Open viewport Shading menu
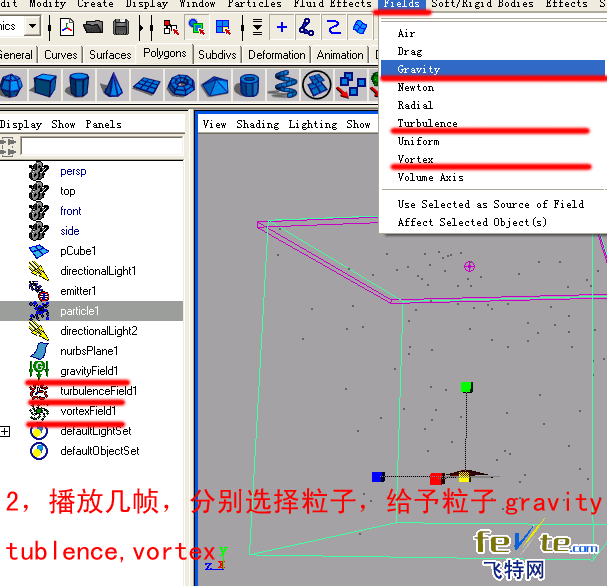 click(x=257, y=124)
